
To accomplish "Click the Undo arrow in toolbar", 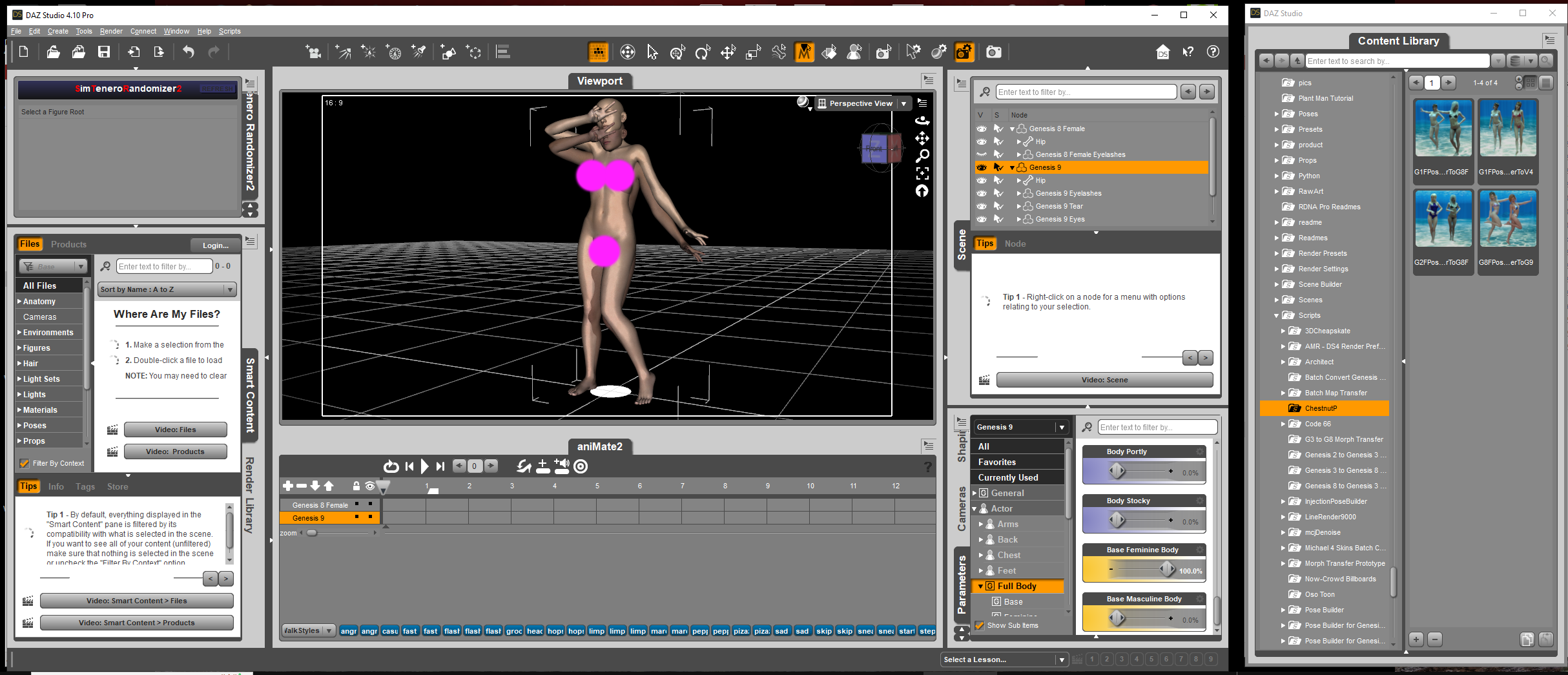I will point(188,52).
